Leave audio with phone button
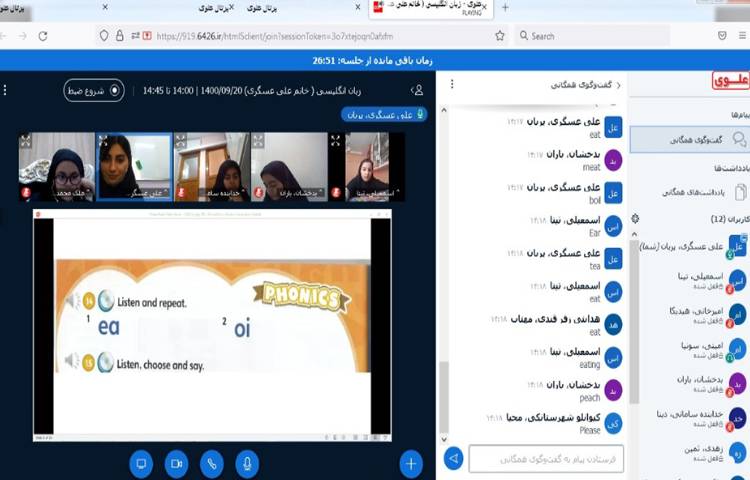This screenshot has width=750, height=480. click(212, 463)
